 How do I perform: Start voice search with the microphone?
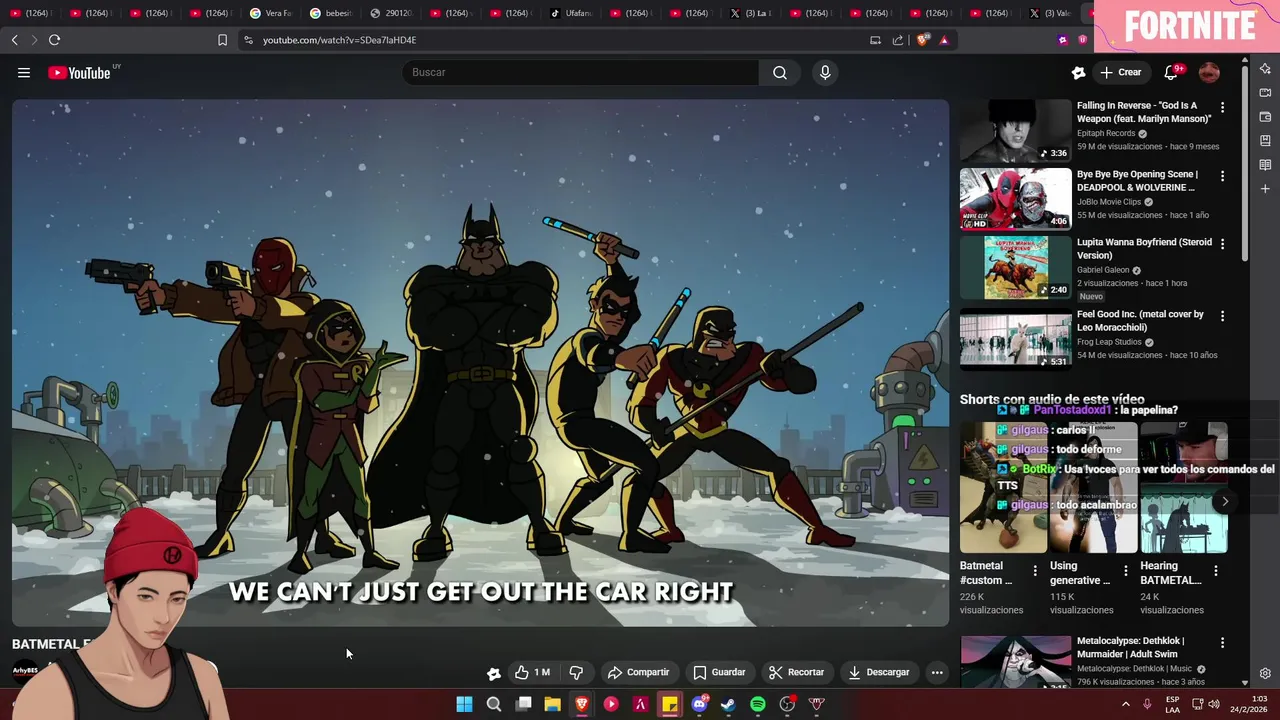point(825,72)
